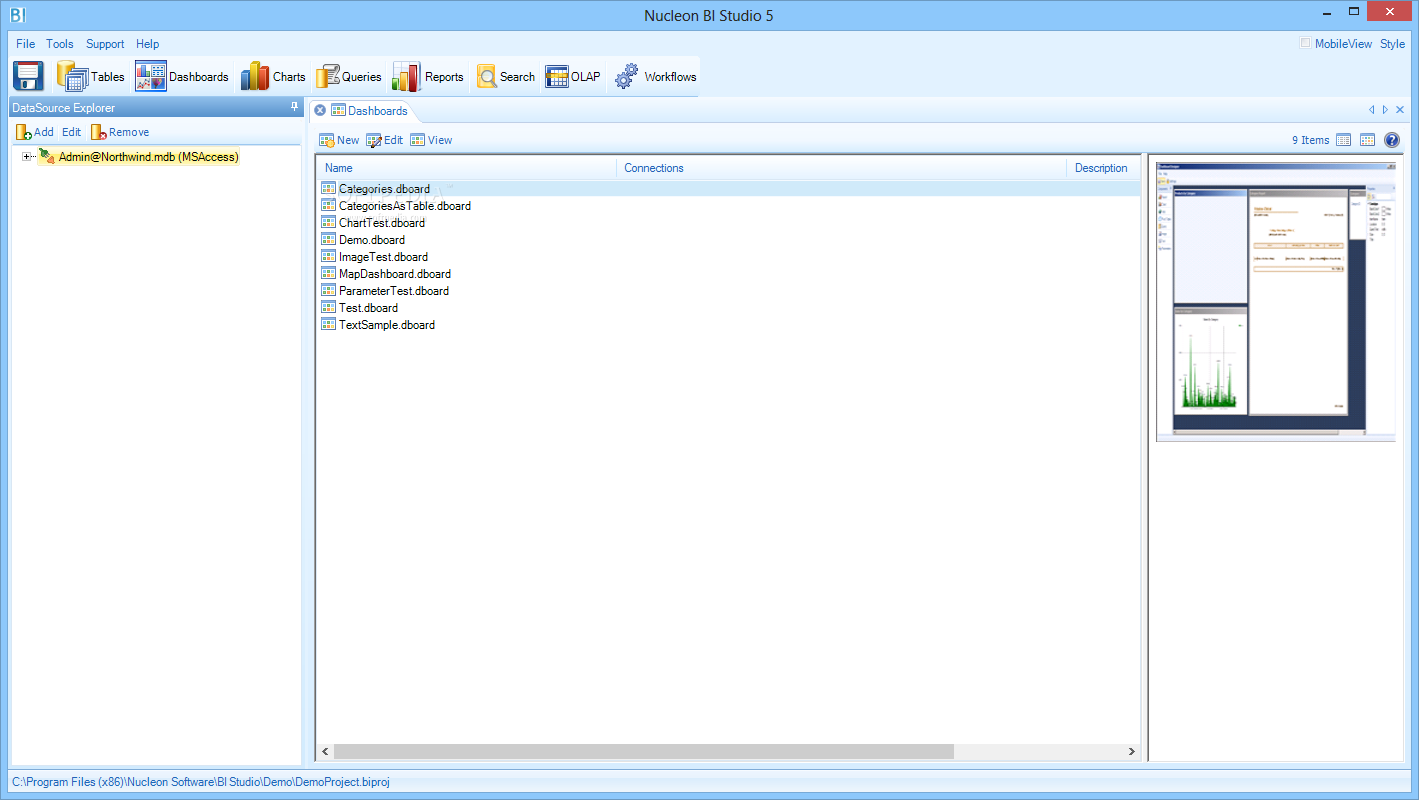
Task: Expand the Admin@Northwind.mdb tree node
Action: pos(27,157)
